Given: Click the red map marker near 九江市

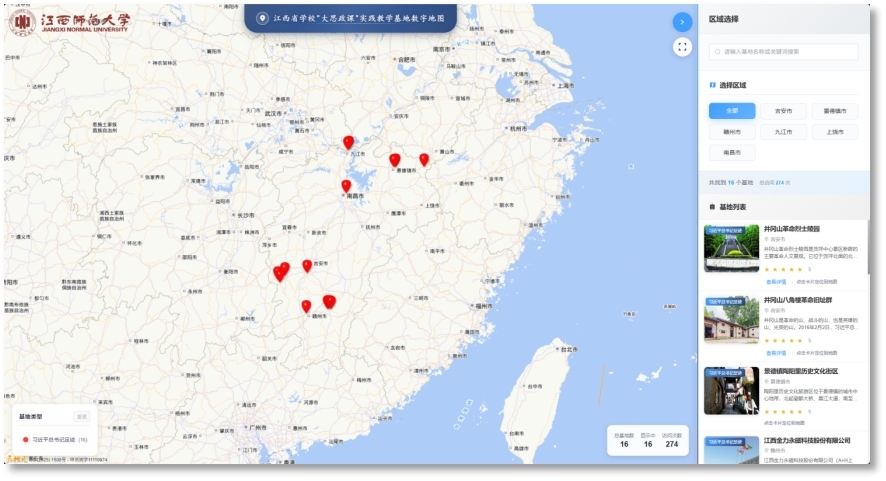Looking at the screenshot, I should tap(348, 142).
